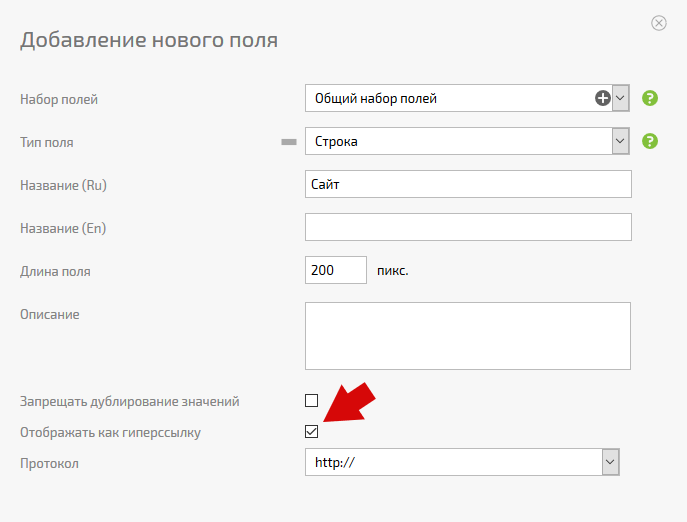Image resolution: width=687 pixels, height=522 pixels.
Task: Click the Название (En) label
Action: click(63, 228)
